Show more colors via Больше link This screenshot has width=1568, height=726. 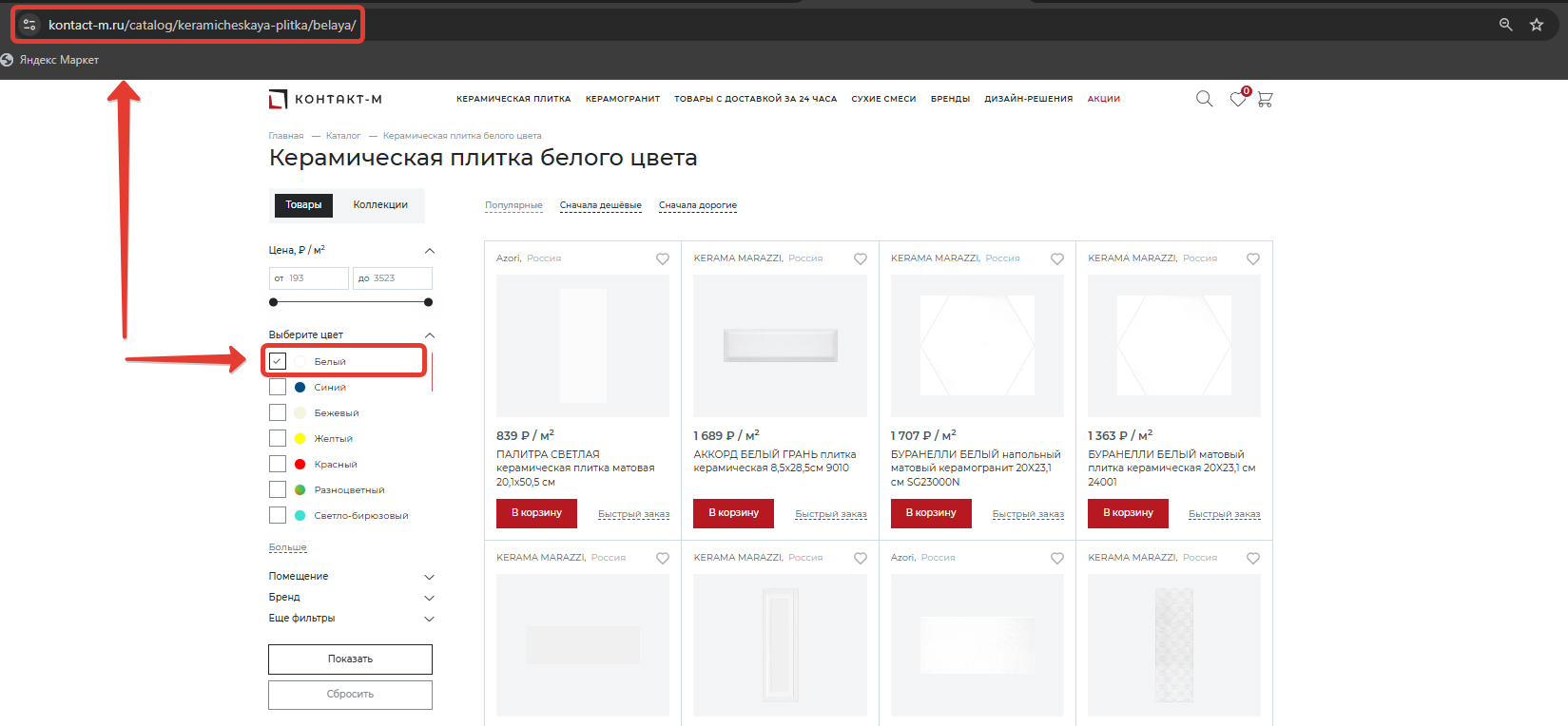pos(287,547)
